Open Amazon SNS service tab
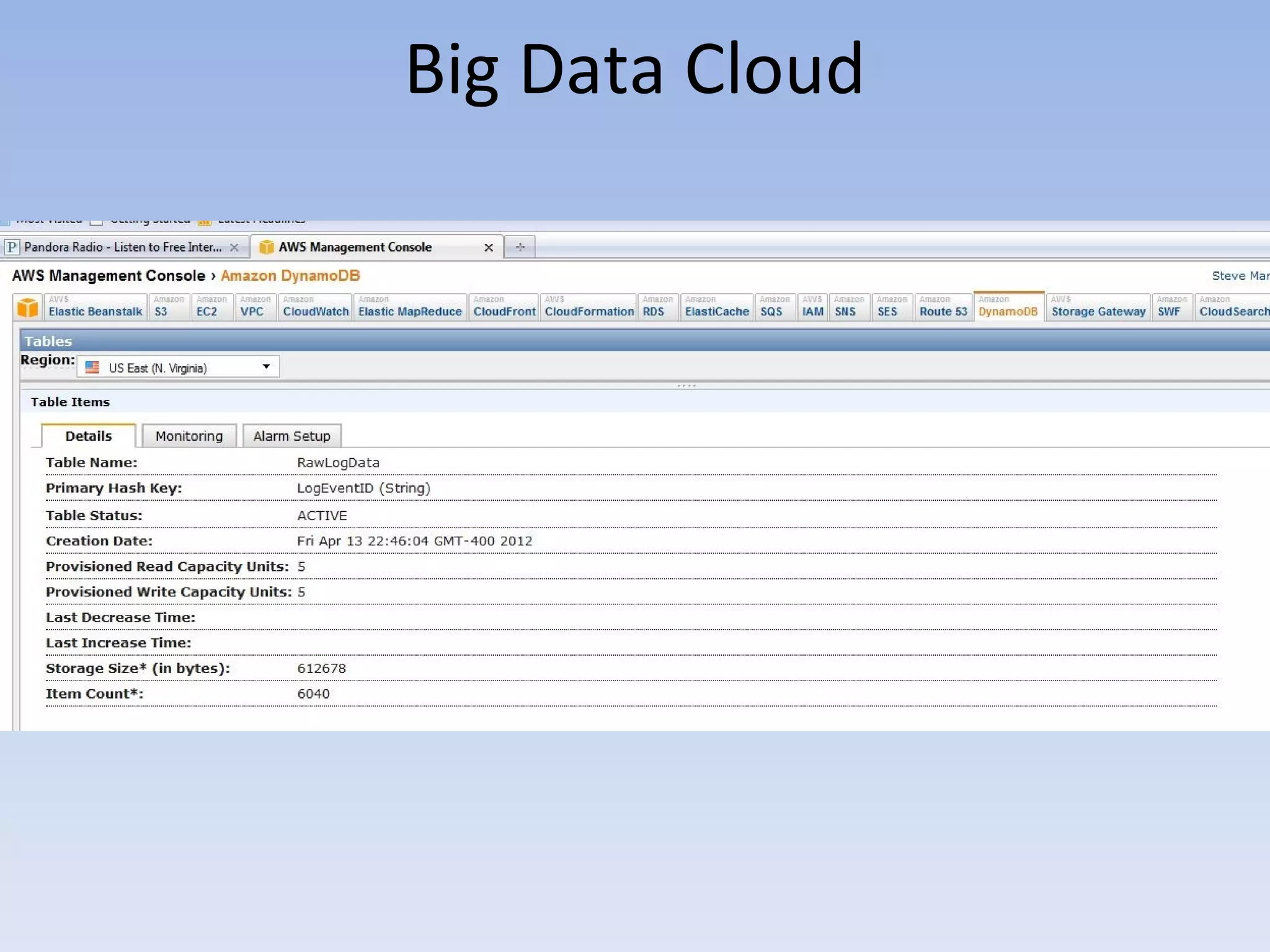 point(849,307)
